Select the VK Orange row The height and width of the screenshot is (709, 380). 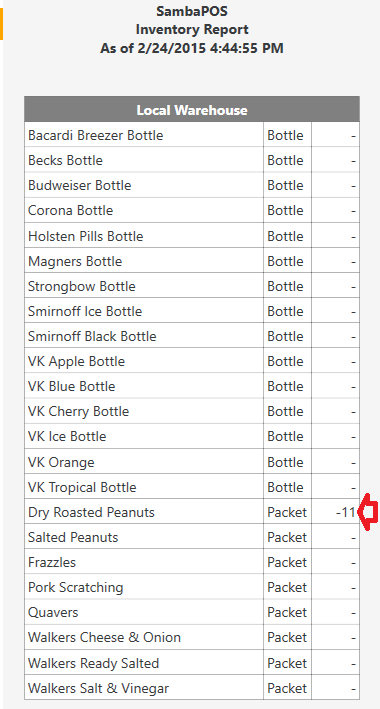(192, 462)
